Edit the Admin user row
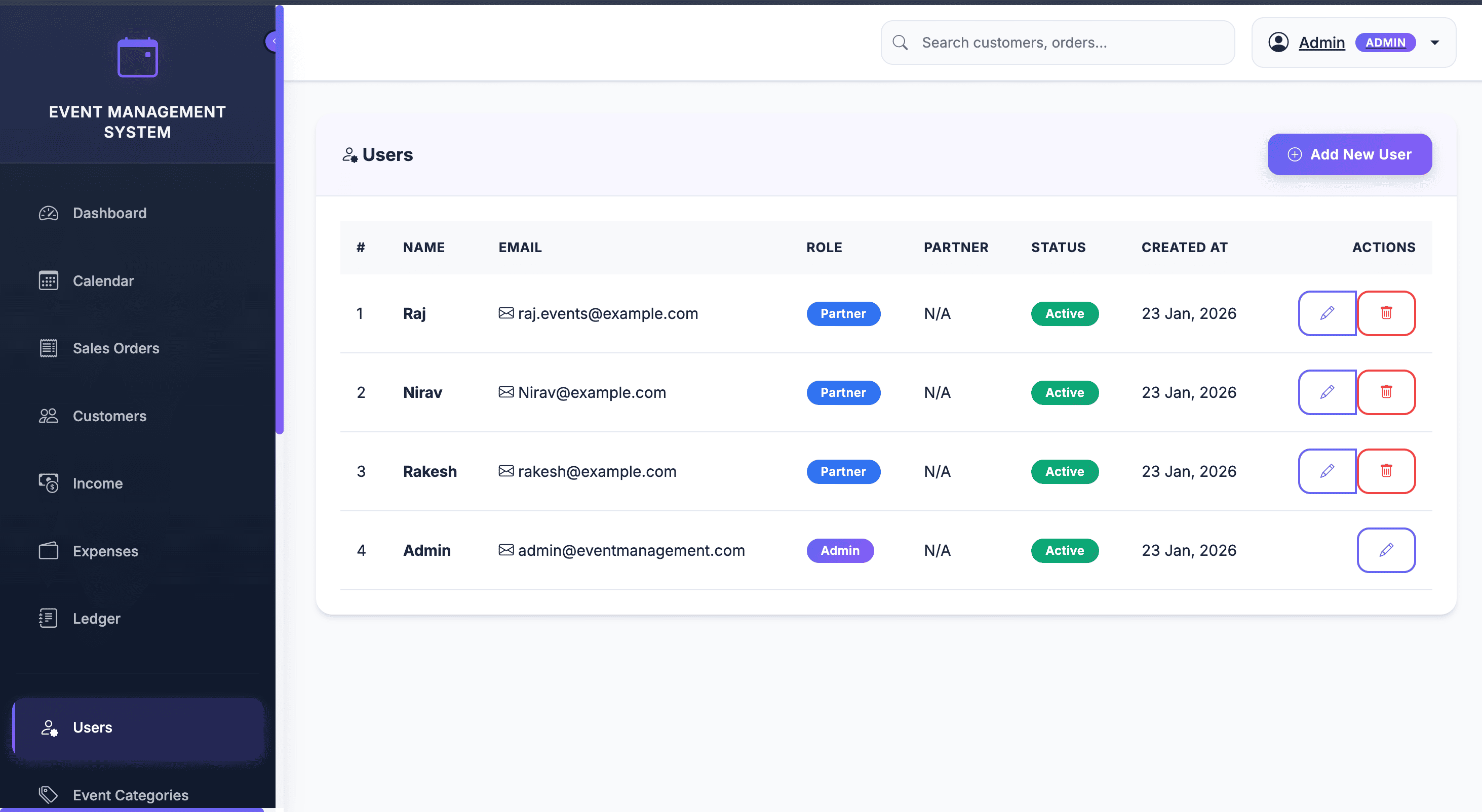Image resolution: width=1482 pixels, height=812 pixels. coord(1386,550)
